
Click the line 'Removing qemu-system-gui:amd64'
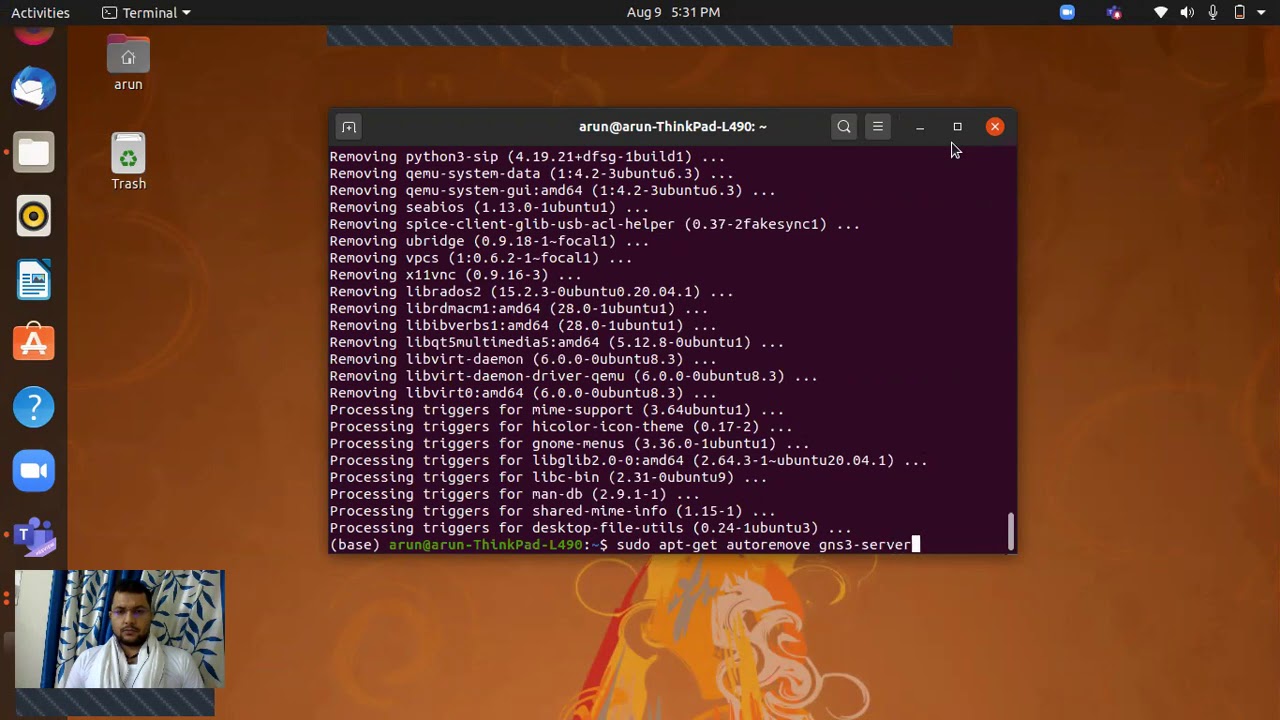click(553, 191)
